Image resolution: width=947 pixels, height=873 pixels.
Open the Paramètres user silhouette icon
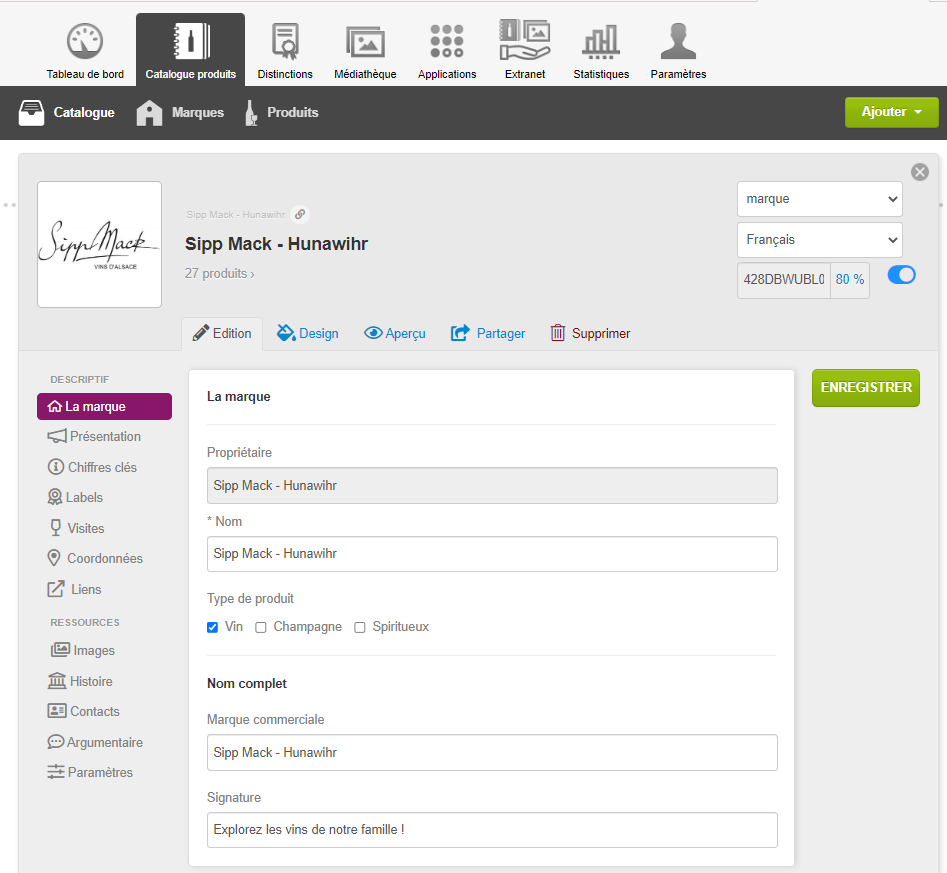[x=678, y=41]
